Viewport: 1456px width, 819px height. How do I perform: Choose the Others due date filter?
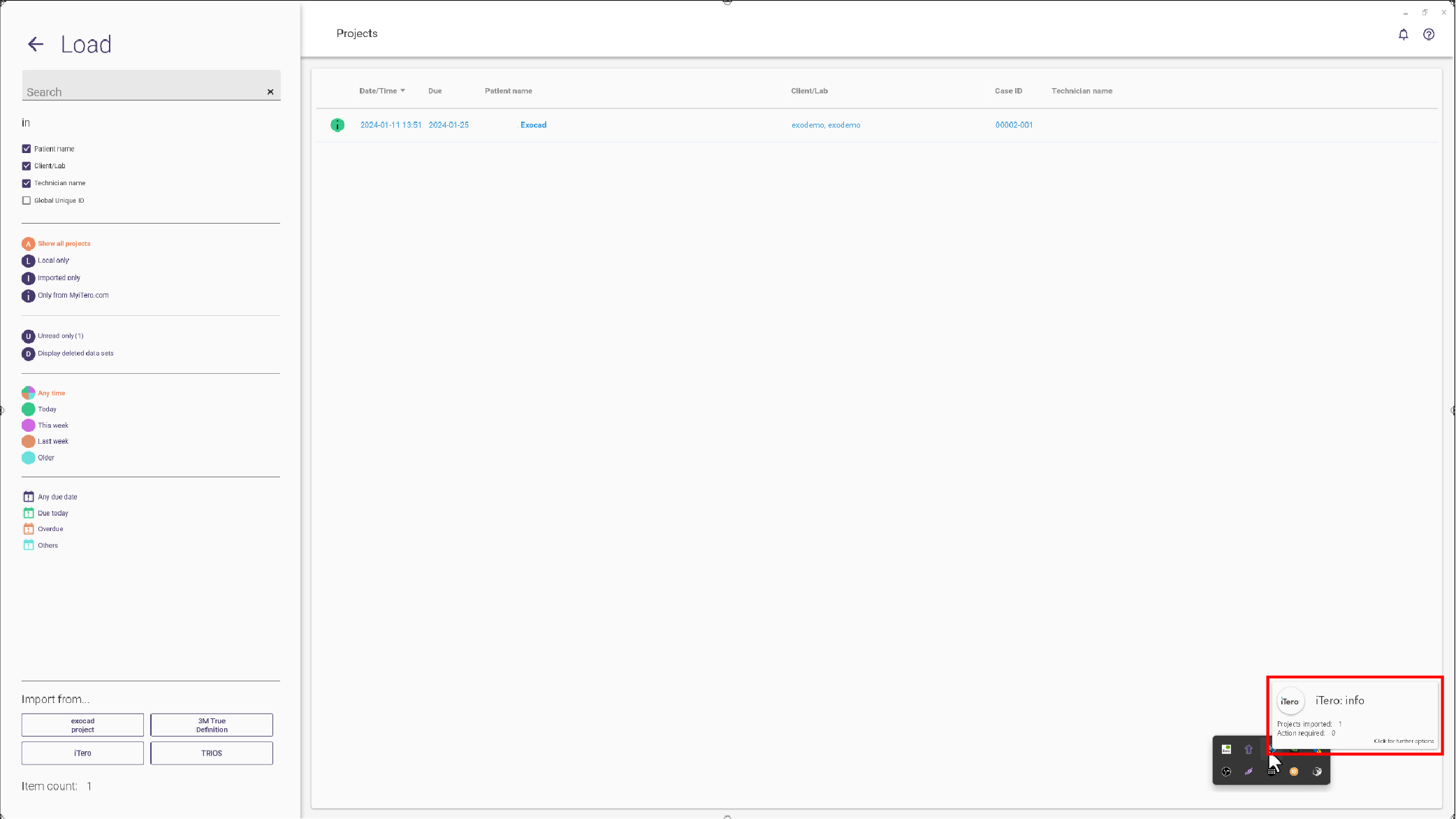[x=41, y=546]
